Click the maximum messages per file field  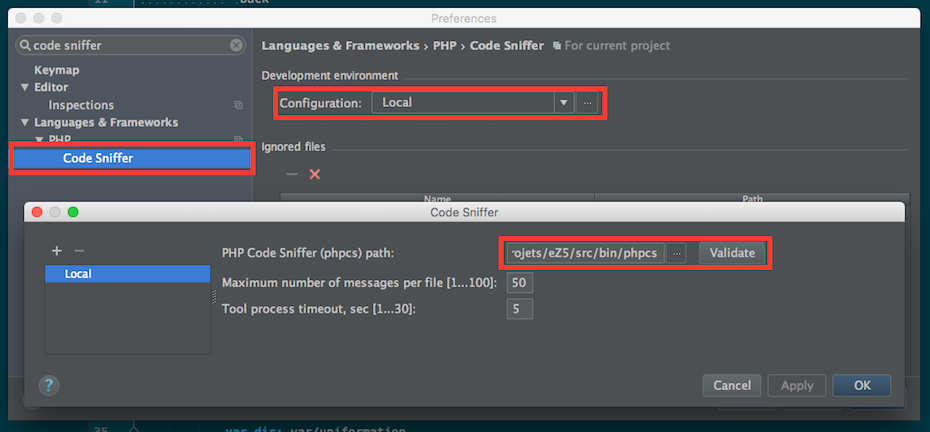[x=519, y=283]
